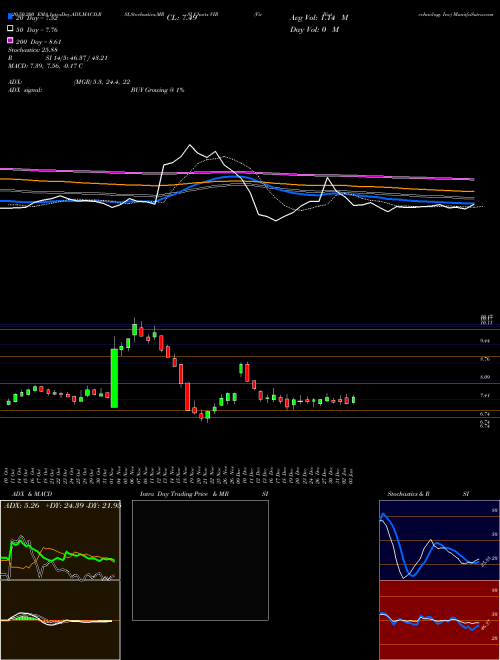Open the blue Stochastics chart panel

click(439, 540)
